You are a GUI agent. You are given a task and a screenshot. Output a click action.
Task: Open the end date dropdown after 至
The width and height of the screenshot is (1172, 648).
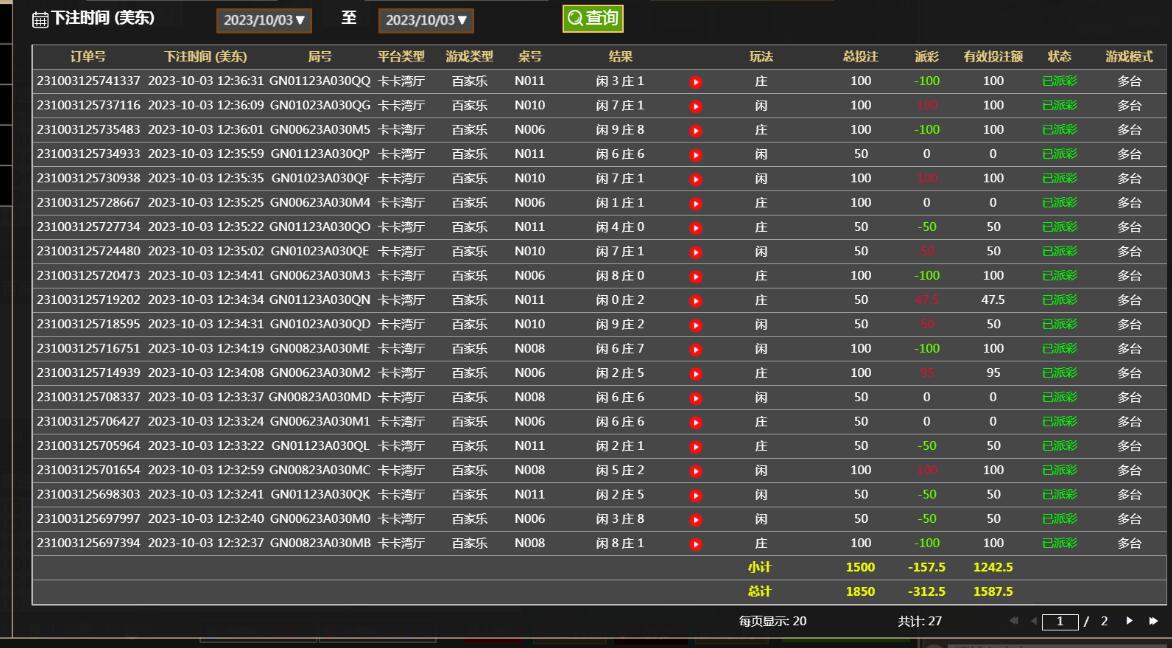(x=427, y=20)
